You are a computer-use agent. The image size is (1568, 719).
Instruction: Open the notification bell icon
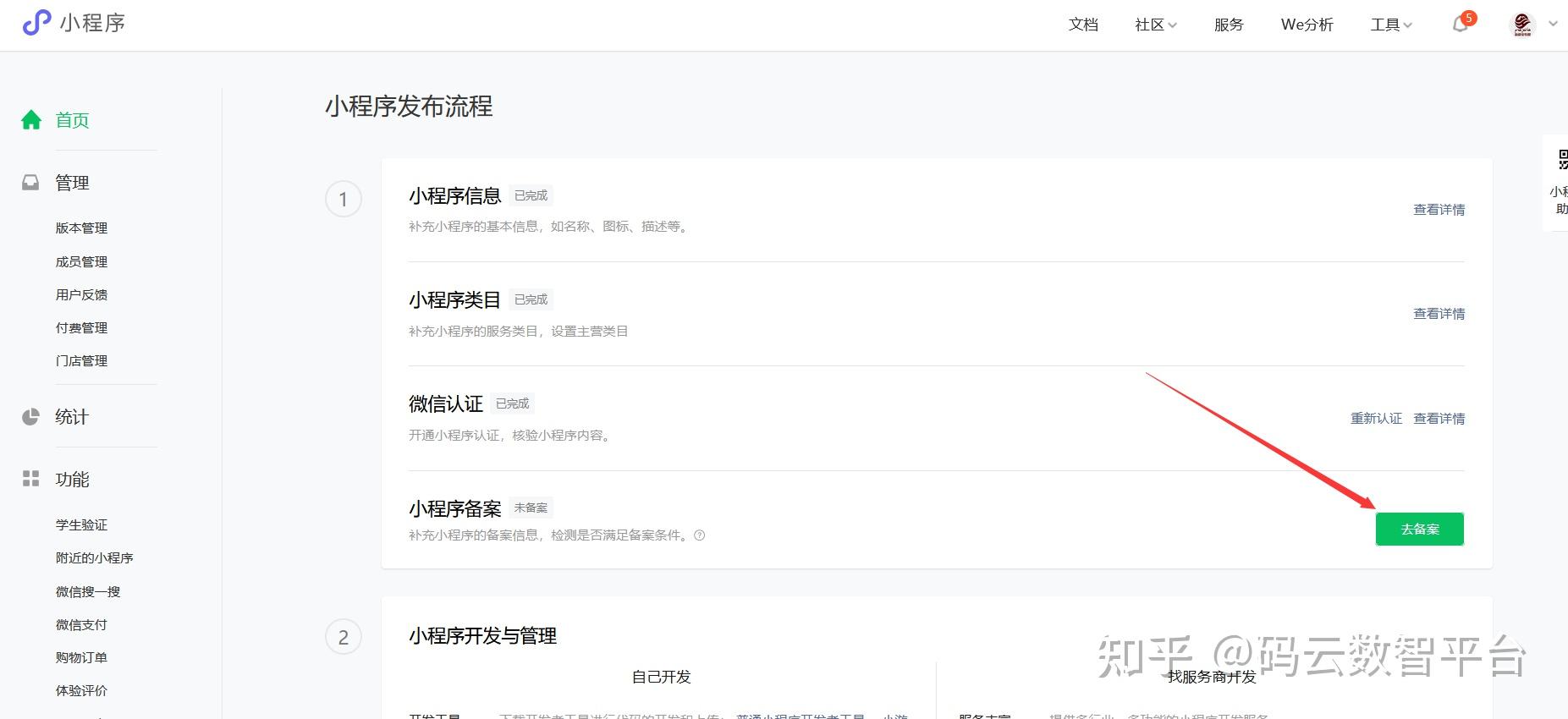coord(1460,25)
